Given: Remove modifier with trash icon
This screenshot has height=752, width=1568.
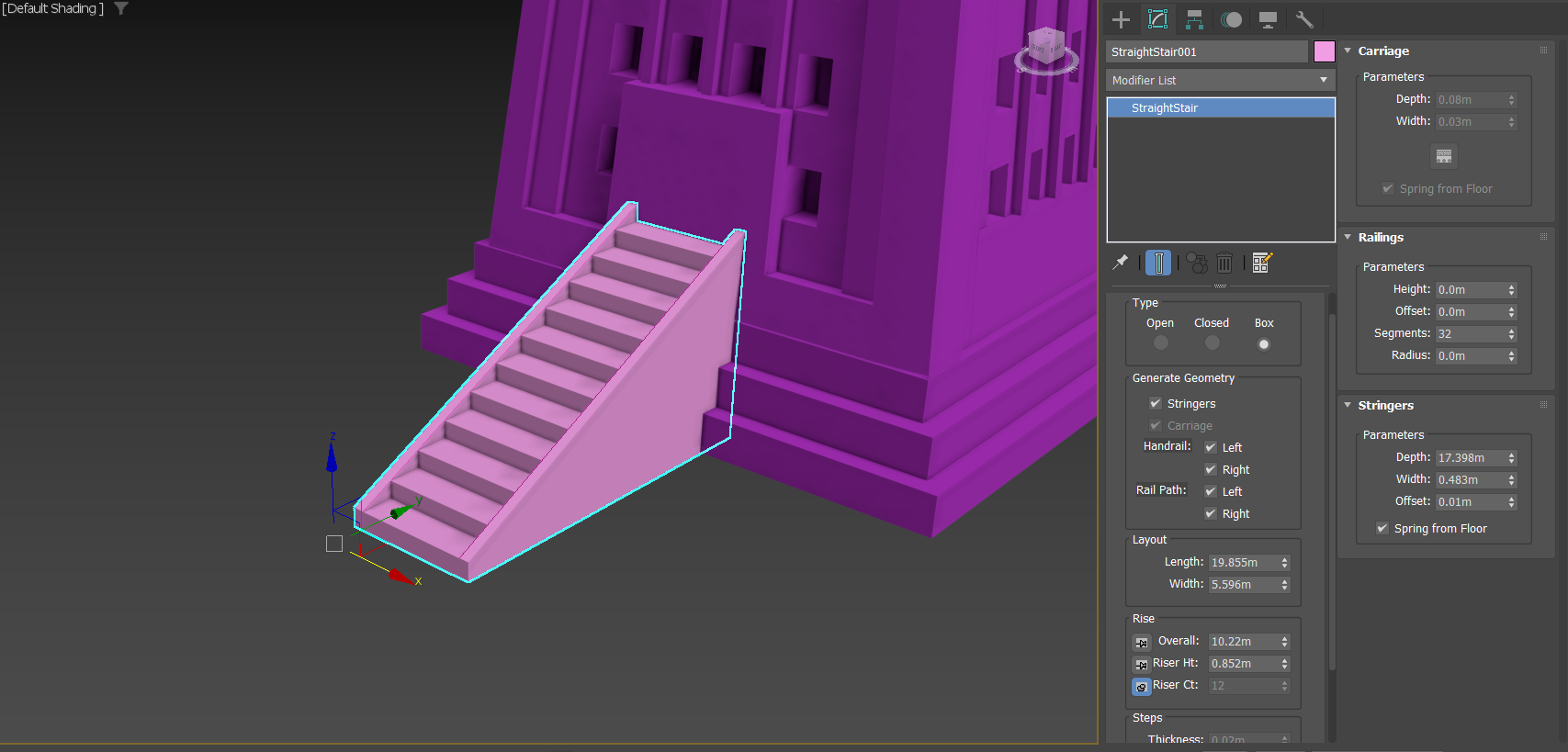Looking at the screenshot, I should (x=1224, y=263).
